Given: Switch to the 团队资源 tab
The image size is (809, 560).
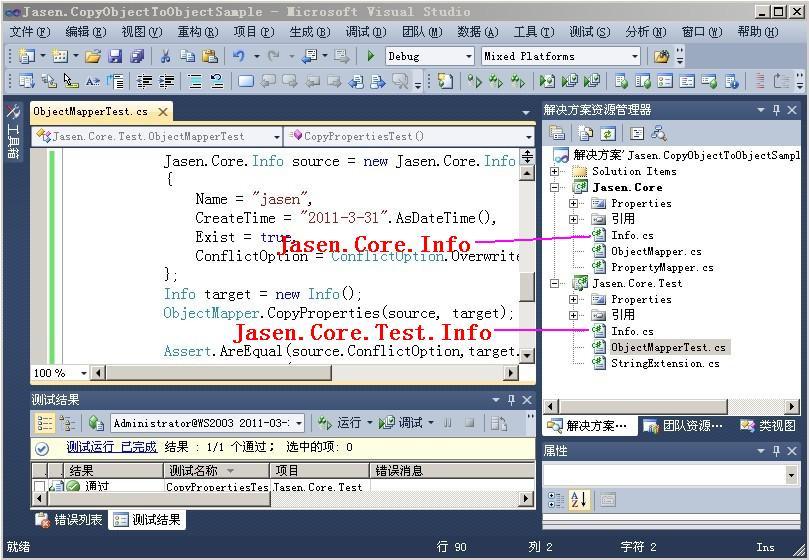Looking at the screenshot, I should (684, 425).
